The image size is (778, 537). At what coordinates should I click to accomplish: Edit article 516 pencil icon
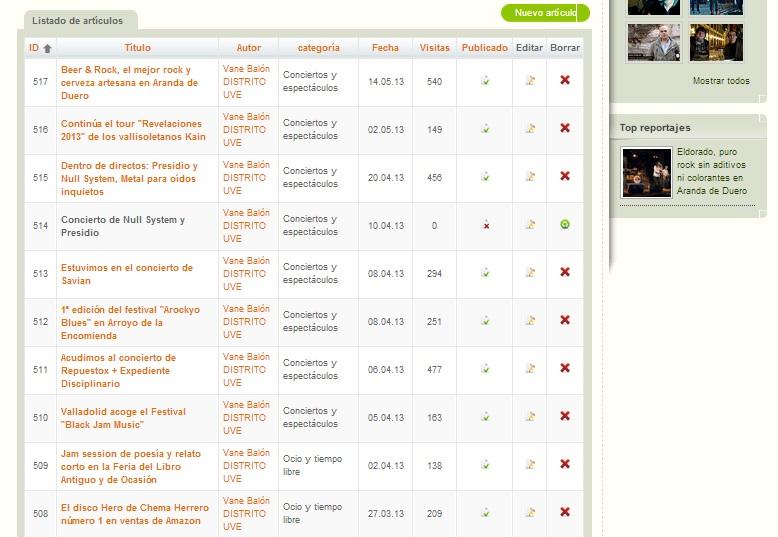[530, 128]
